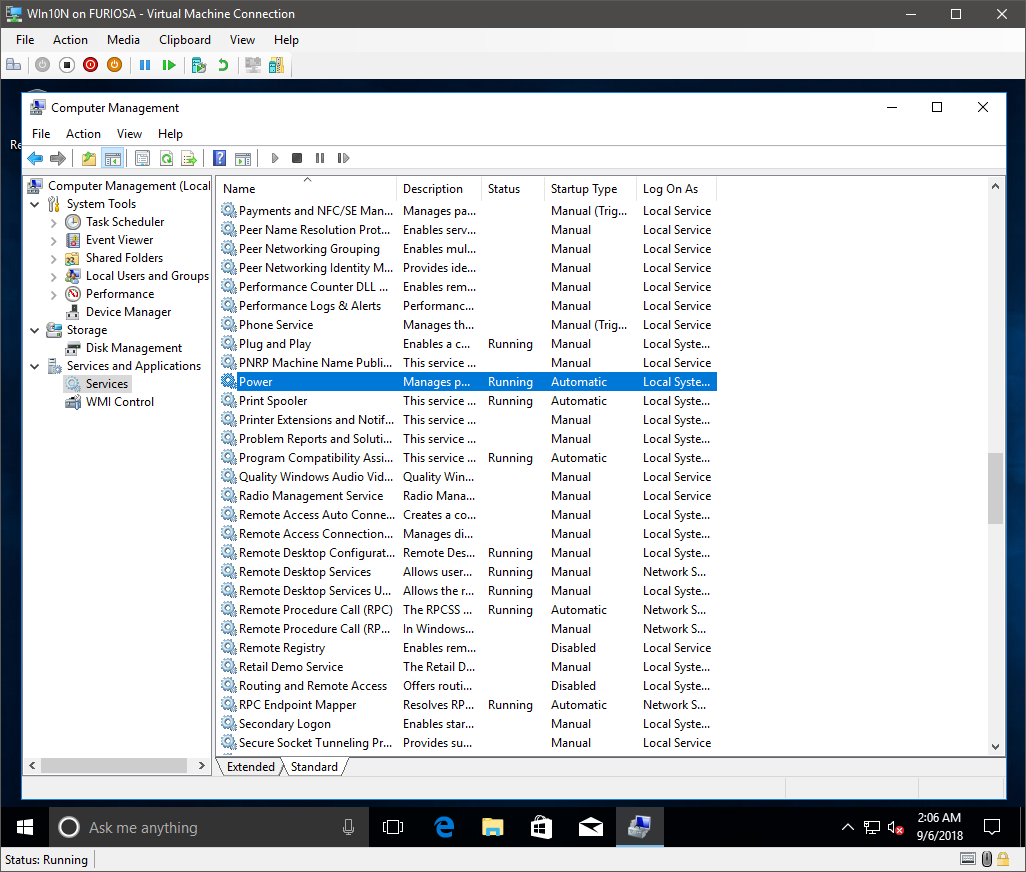Sort services by Name column

pos(306,188)
